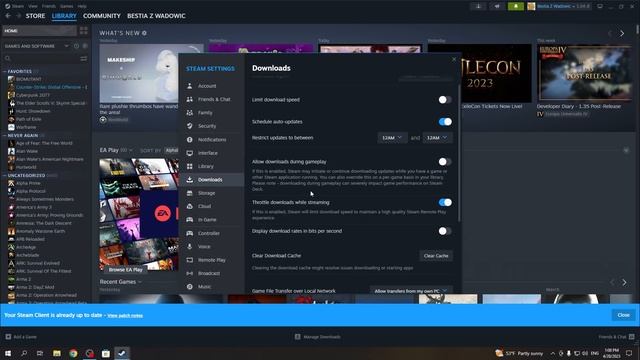Open the first 12AM restrict updates dropdown
640x360 pixels.
tap(392, 138)
